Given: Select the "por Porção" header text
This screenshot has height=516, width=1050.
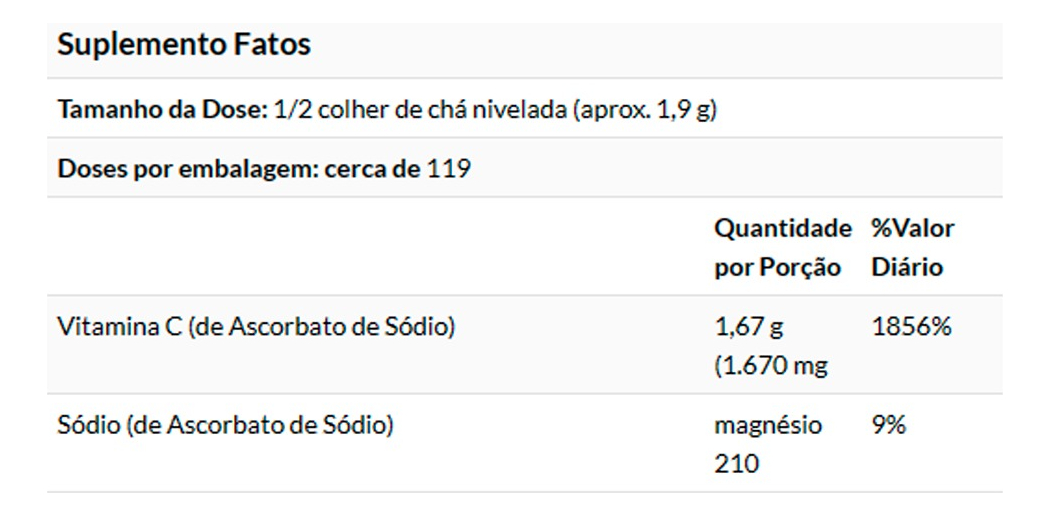Looking at the screenshot, I should pos(776,267).
